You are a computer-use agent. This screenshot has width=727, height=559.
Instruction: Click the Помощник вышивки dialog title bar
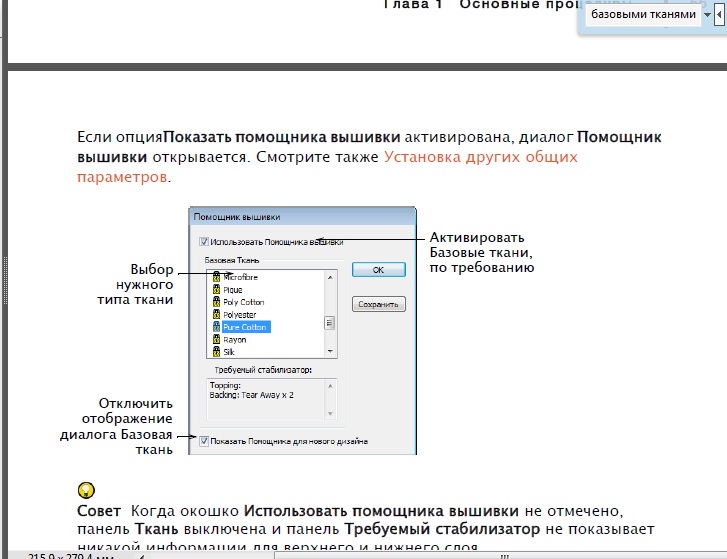(302, 216)
